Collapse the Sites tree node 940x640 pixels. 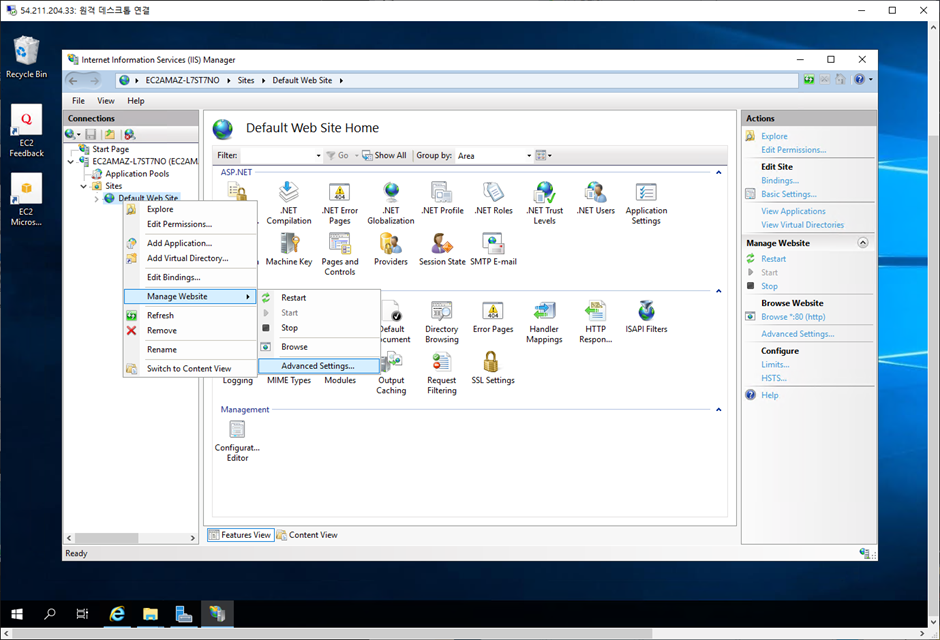(83, 186)
